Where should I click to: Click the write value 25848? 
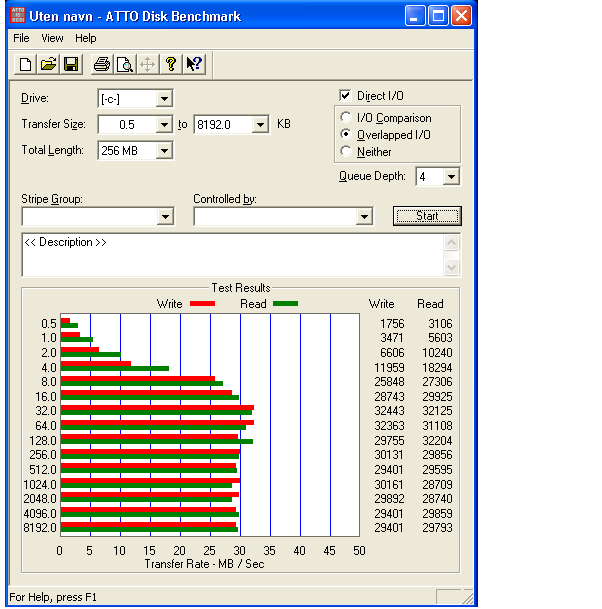point(389,381)
